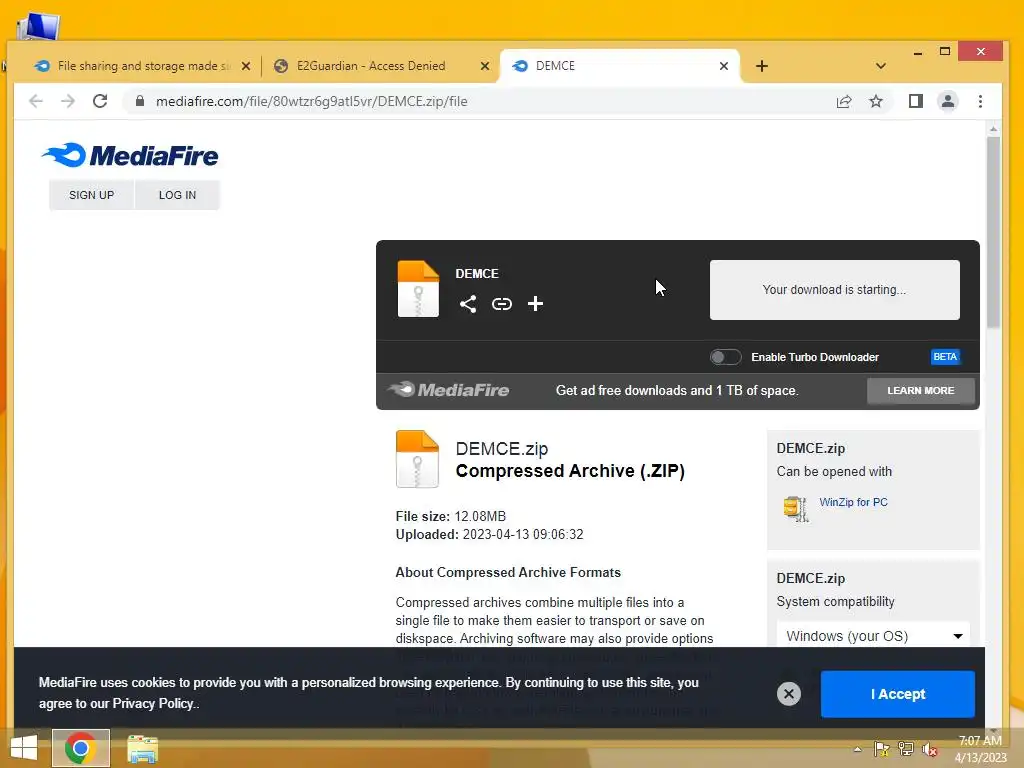Bookmark this page with star icon
This screenshot has width=1024, height=768.
[876, 101]
